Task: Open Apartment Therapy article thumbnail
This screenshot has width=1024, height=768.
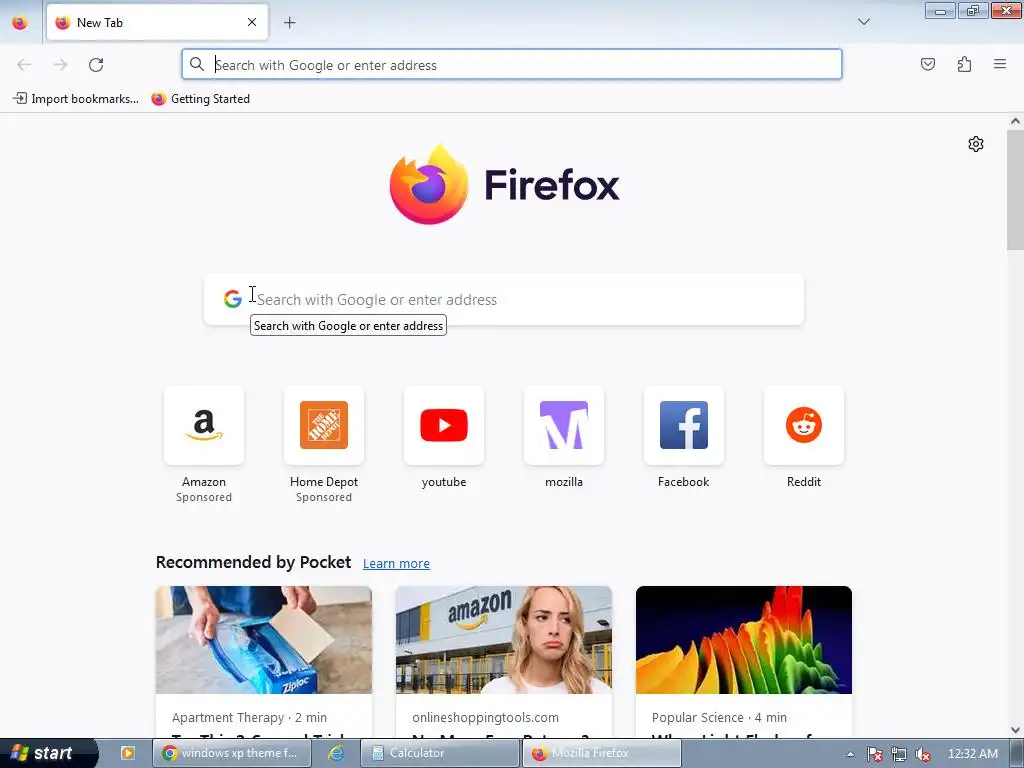Action: tap(264, 640)
